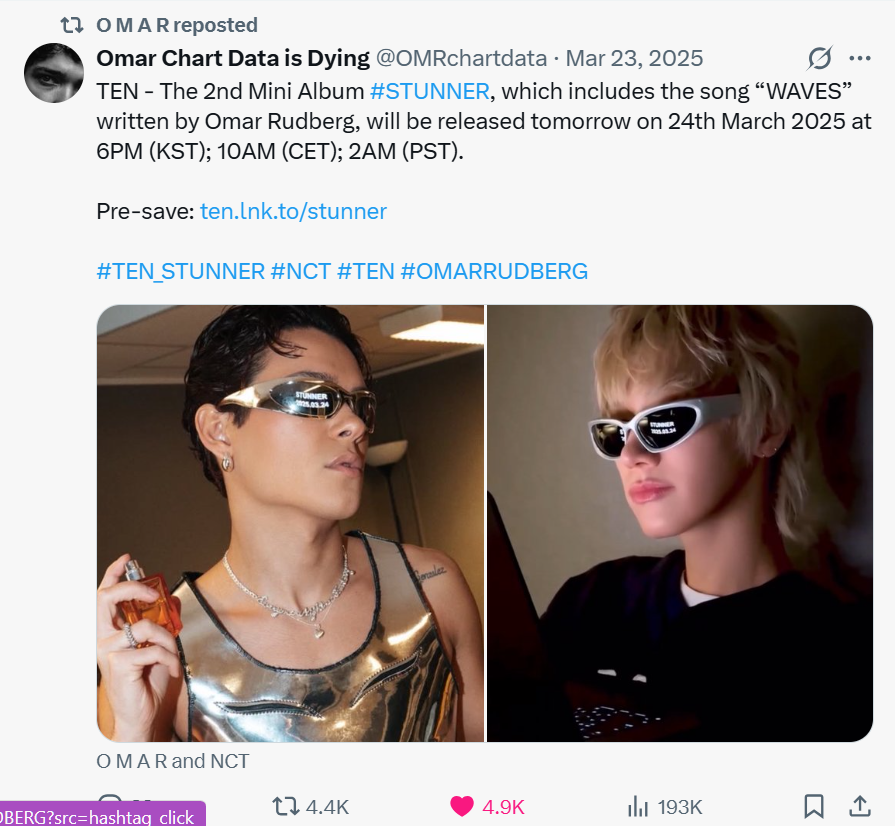The width and height of the screenshot is (895, 826).
Task: Click the share post icon
Action: point(859,806)
